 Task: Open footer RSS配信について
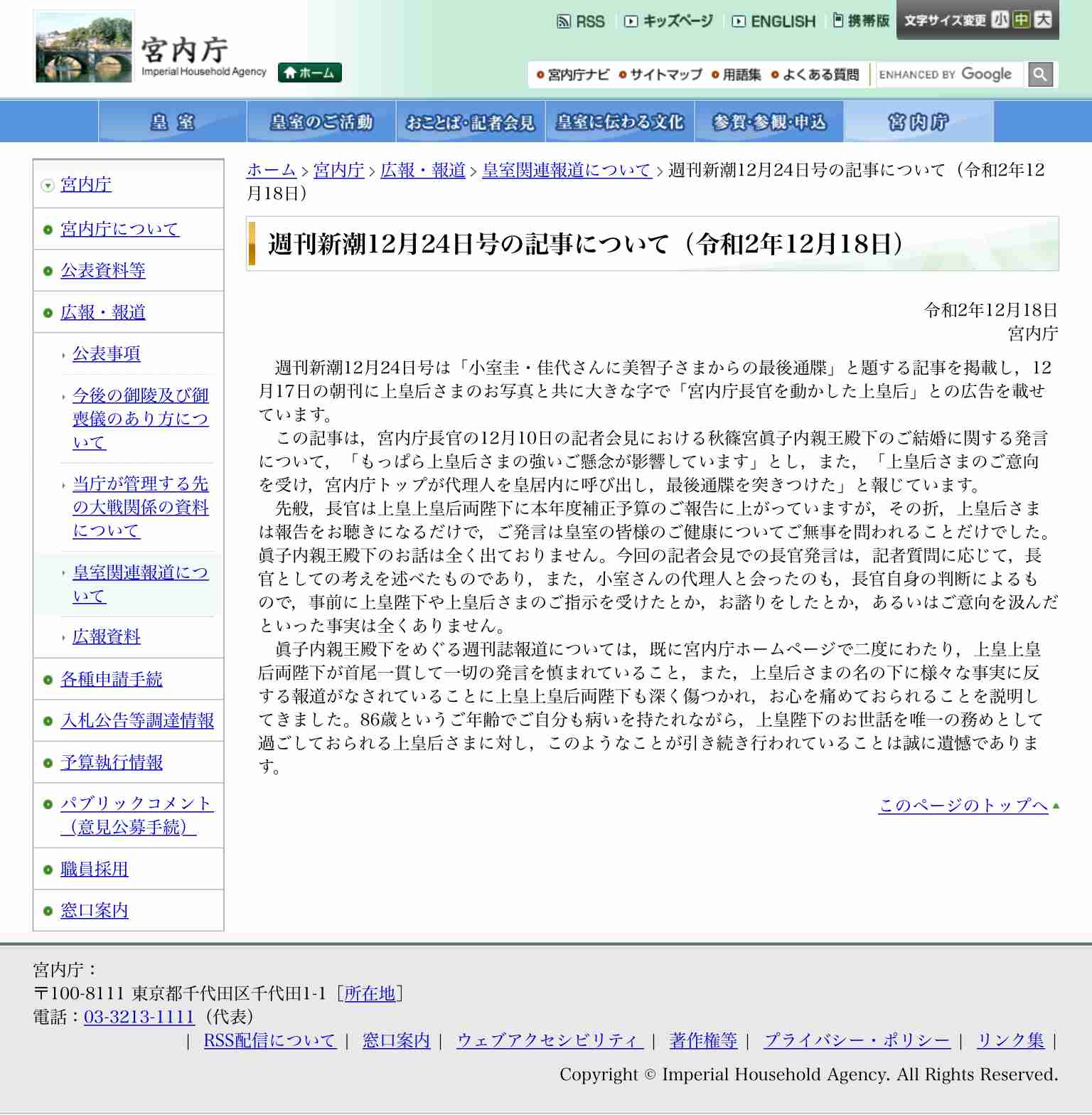pyautogui.click(x=269, y=1040)
